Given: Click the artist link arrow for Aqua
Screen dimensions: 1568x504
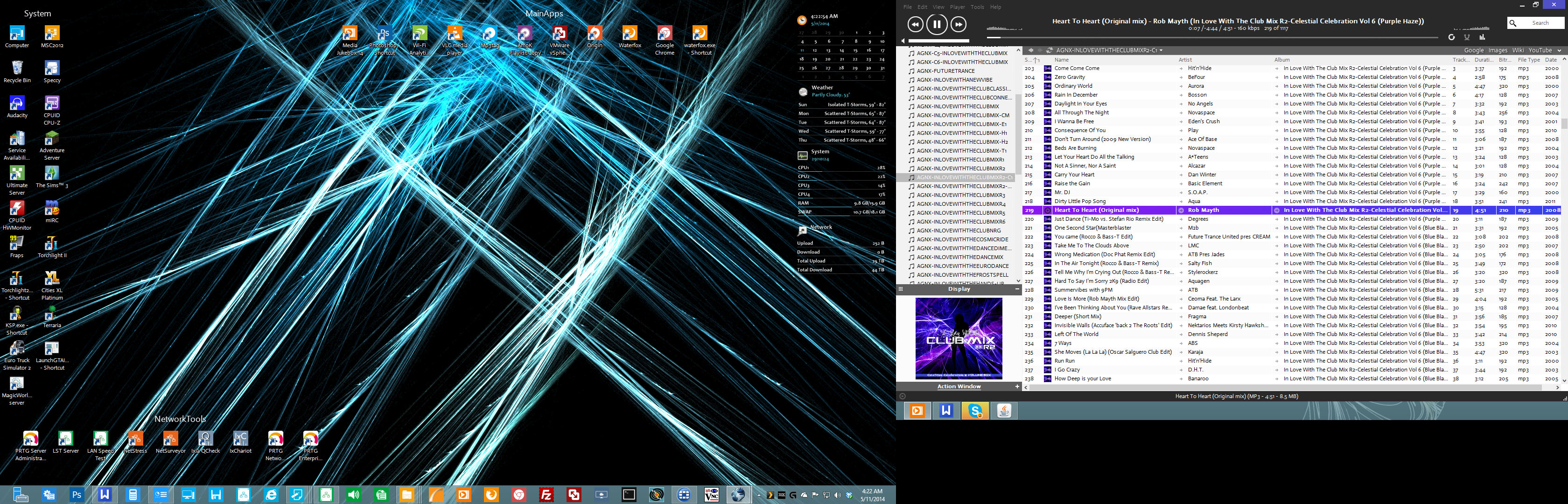Looking at the screenshot, I should [1181, 202].
